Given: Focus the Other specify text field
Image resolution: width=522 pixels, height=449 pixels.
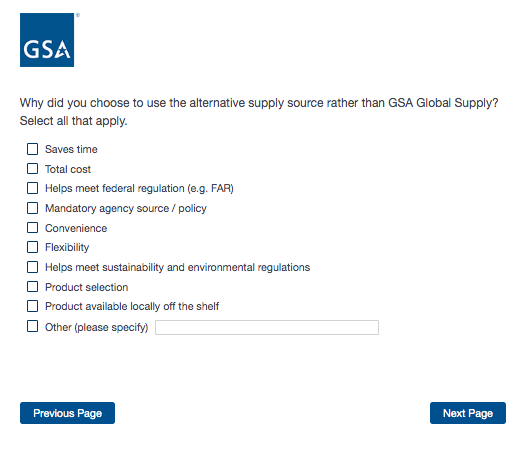Looking at the screenshot, I should [x=267, y=327].
